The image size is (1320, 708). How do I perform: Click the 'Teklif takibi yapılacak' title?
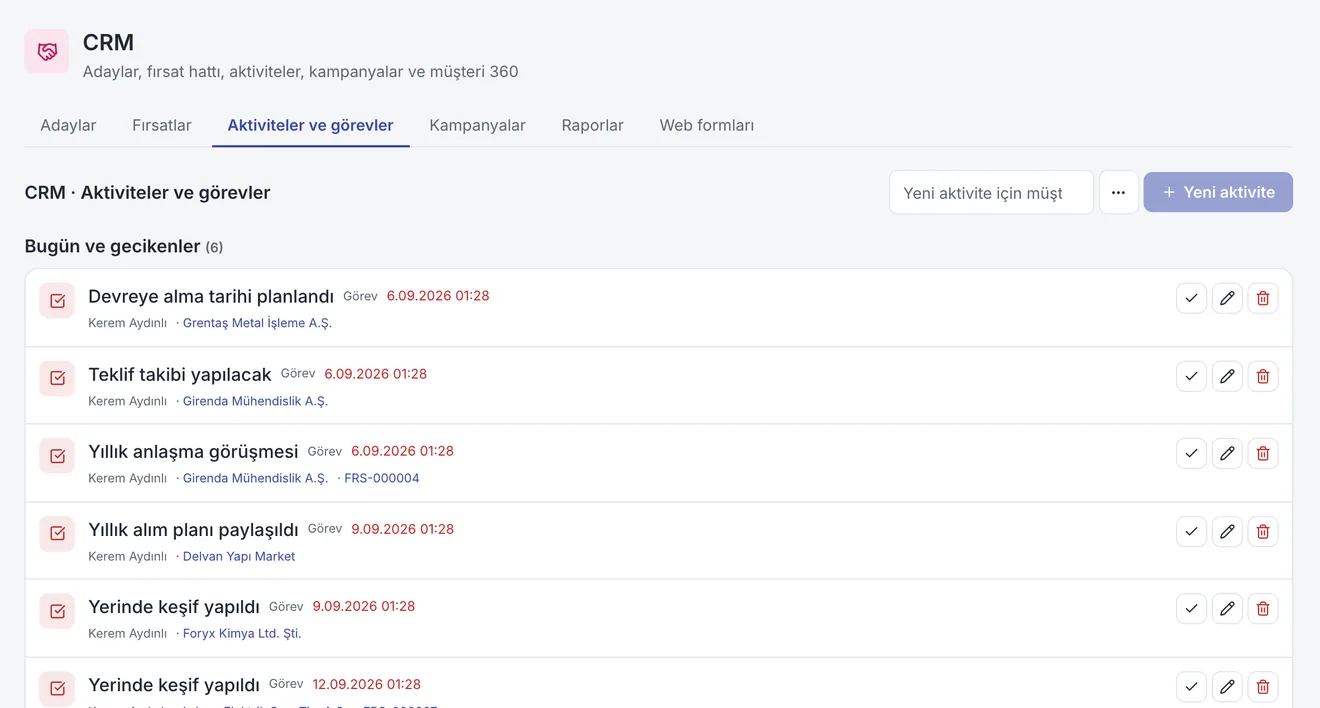180,374
